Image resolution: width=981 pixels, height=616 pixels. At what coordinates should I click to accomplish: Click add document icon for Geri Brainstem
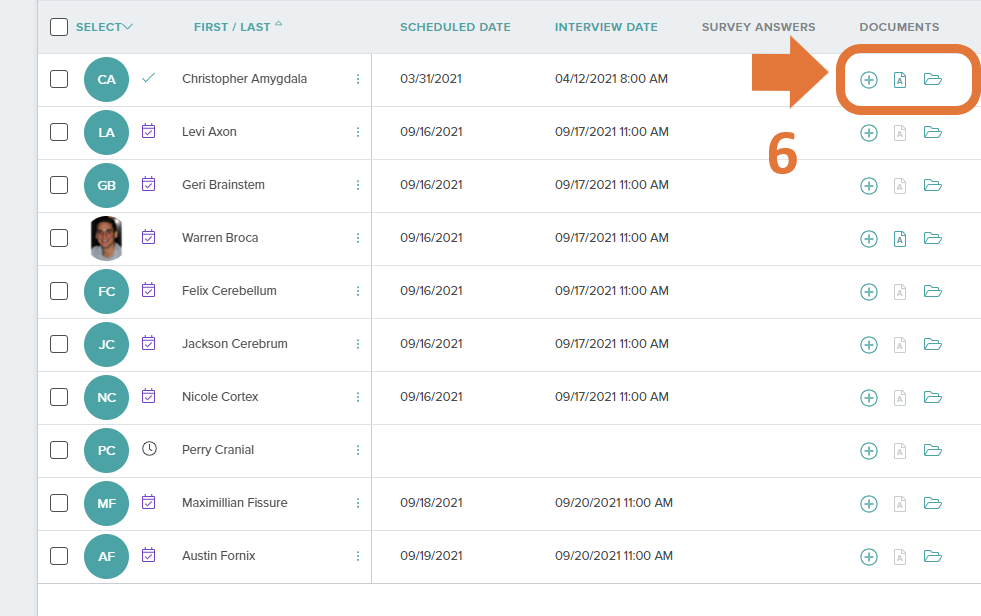(x=868, y=186)
